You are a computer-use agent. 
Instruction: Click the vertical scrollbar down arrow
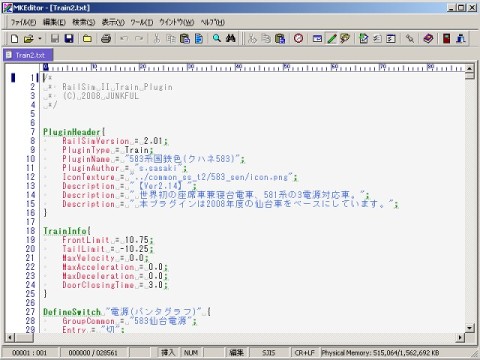click(469, 328)
